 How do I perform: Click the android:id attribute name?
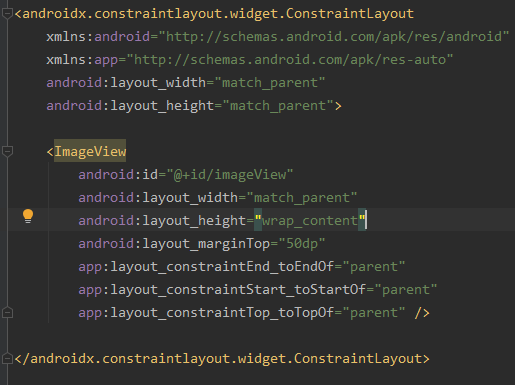click(118, 174)
